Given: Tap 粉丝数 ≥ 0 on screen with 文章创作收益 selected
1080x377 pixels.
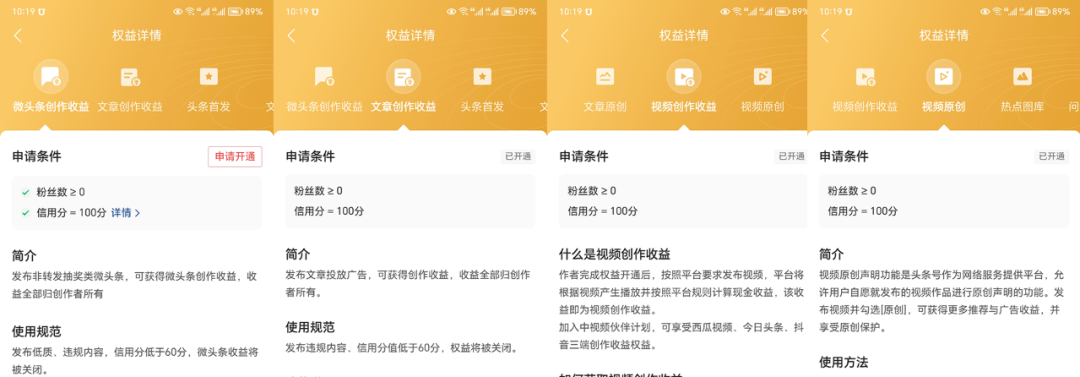Looking at the screenshot, I should [x=318, y=191].
